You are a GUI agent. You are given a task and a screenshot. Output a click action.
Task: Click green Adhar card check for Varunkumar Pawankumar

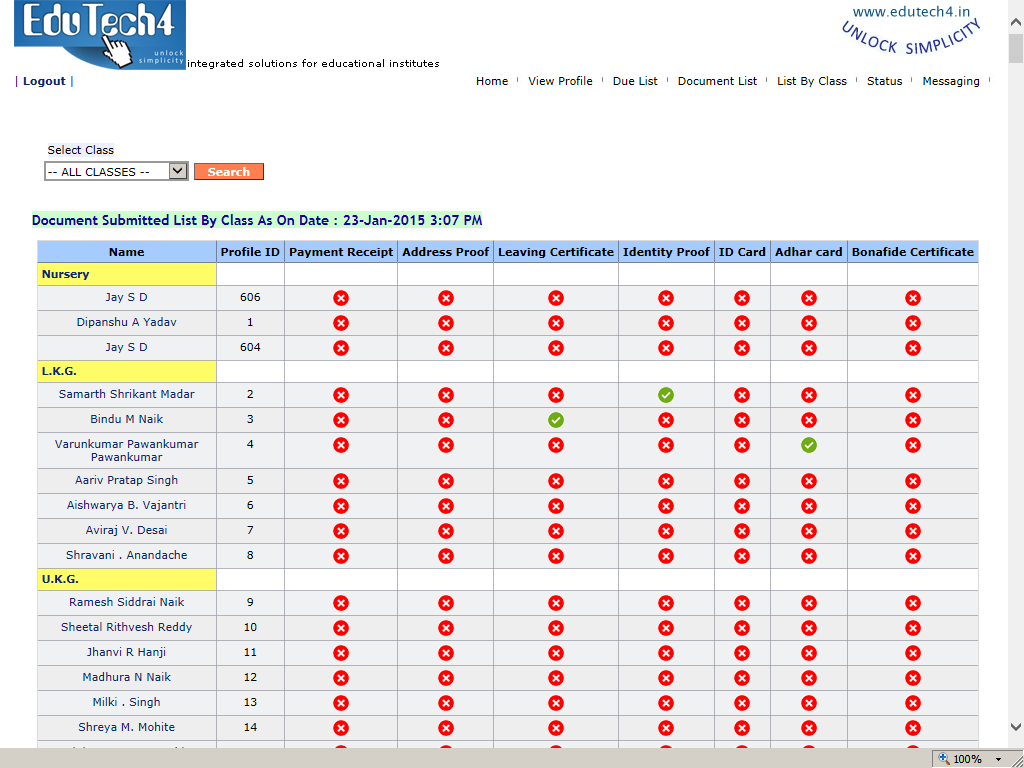(808, 445)
